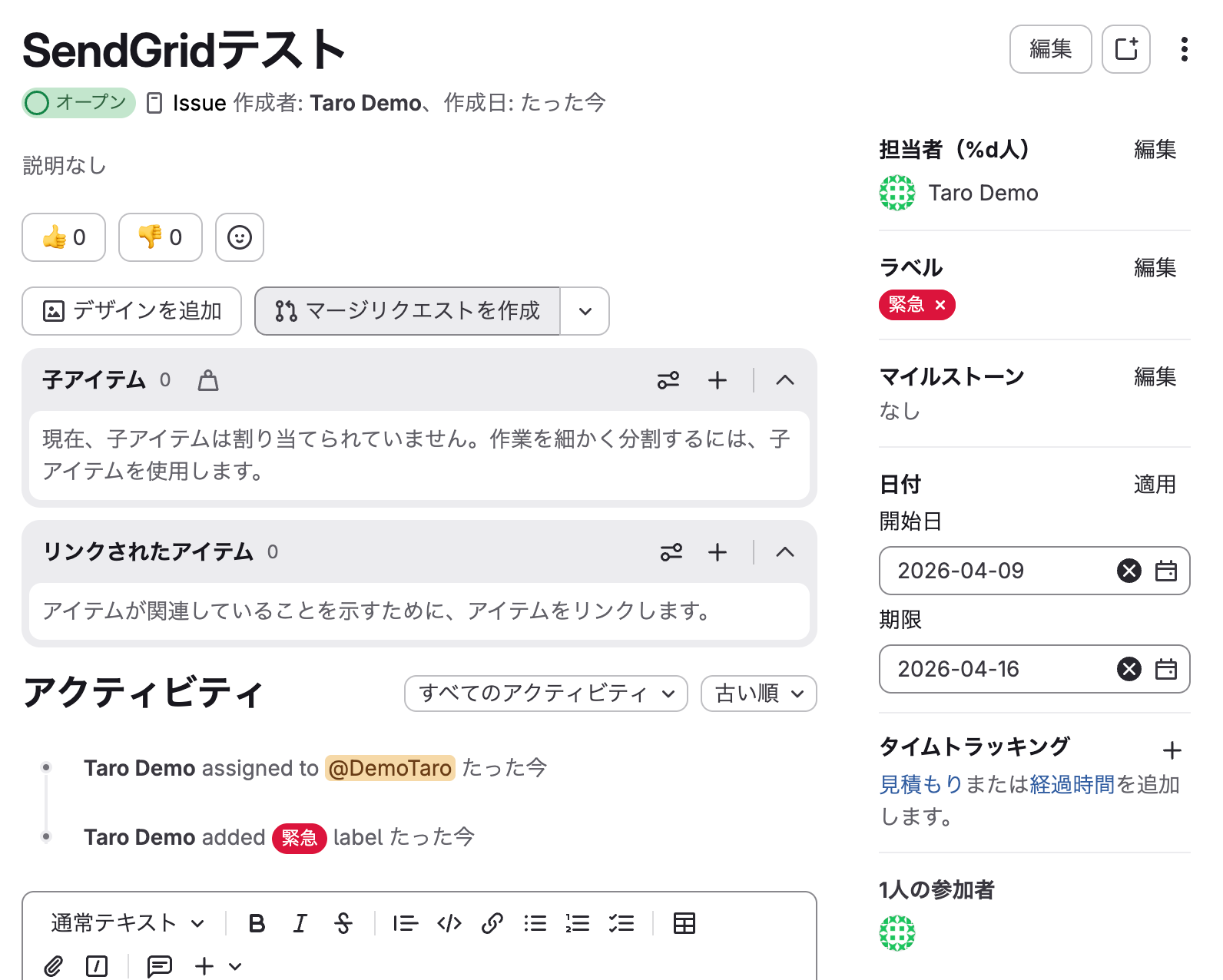Screen dimensions: 1223x980
Task: Open the editor more options plus dropdown
Action: [x=218, y=966]
